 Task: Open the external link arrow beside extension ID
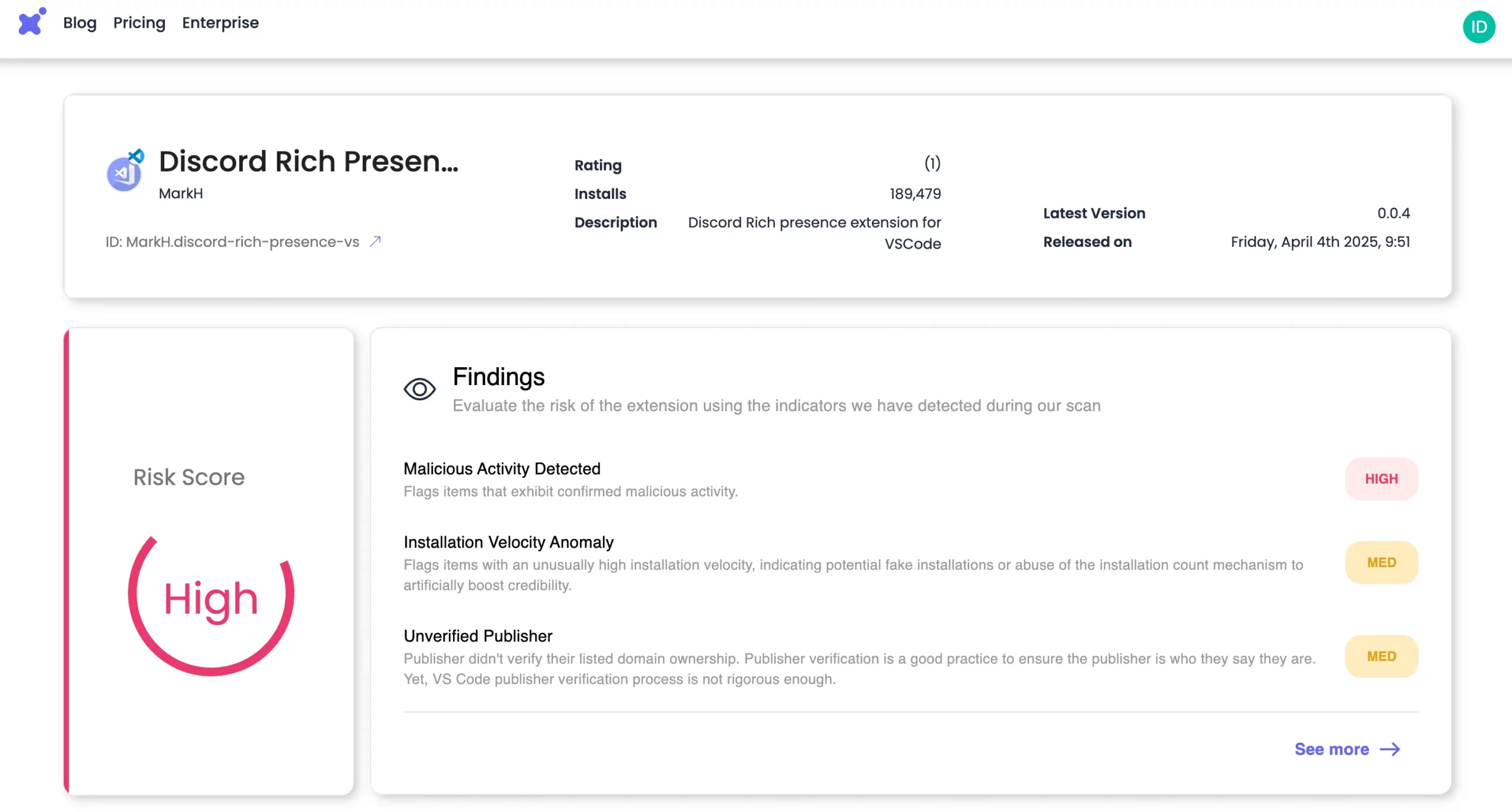[375, 242]
